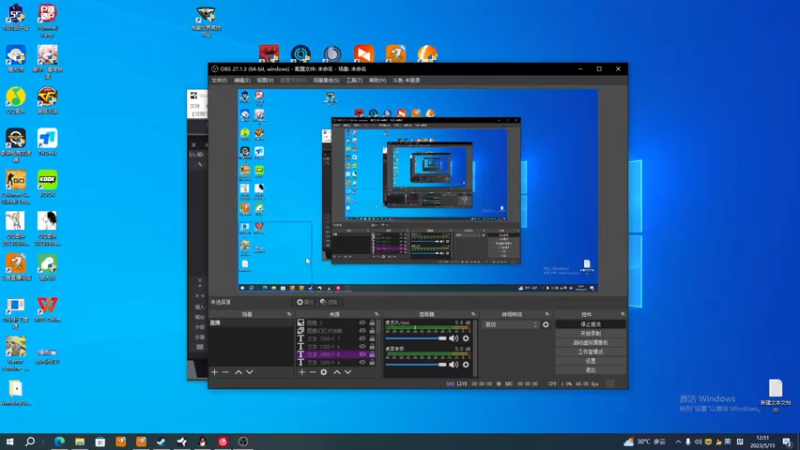800x450 pixels.
Task: Toggle lock on 图像 3 source
Action: [x=372, y=323]
